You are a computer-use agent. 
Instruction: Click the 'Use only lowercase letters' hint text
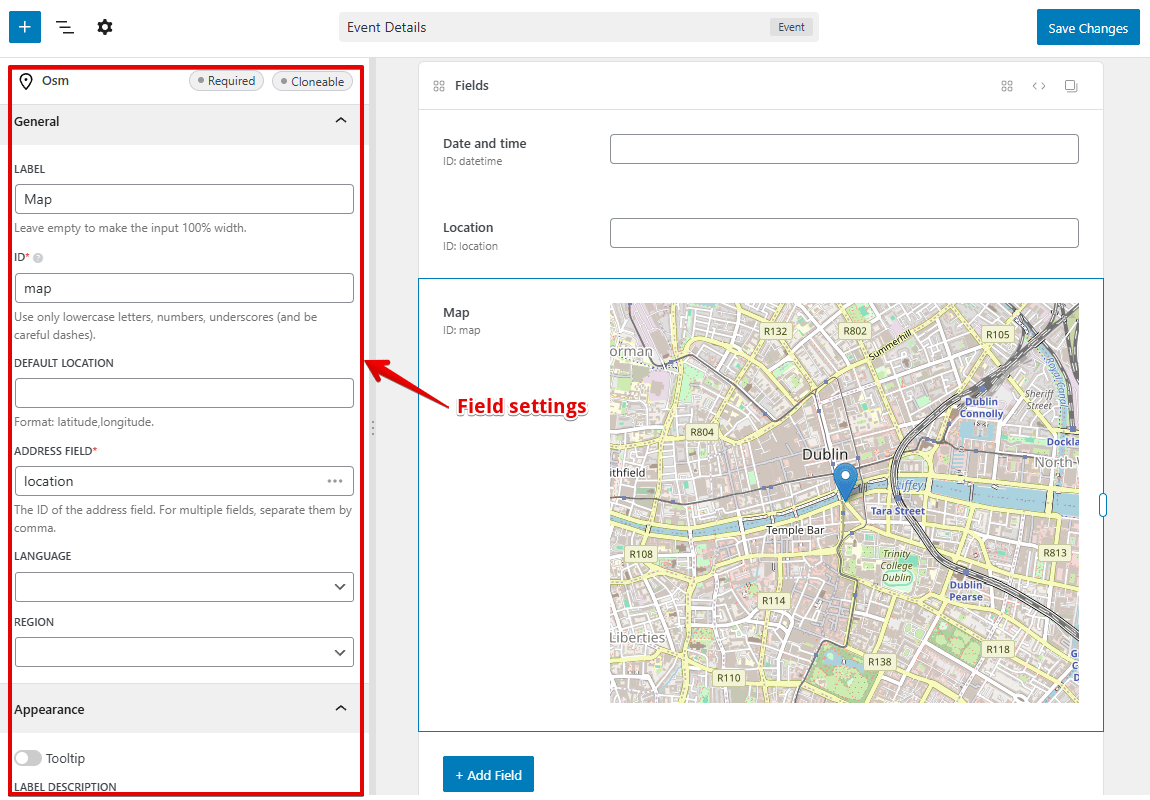point(166,326)
